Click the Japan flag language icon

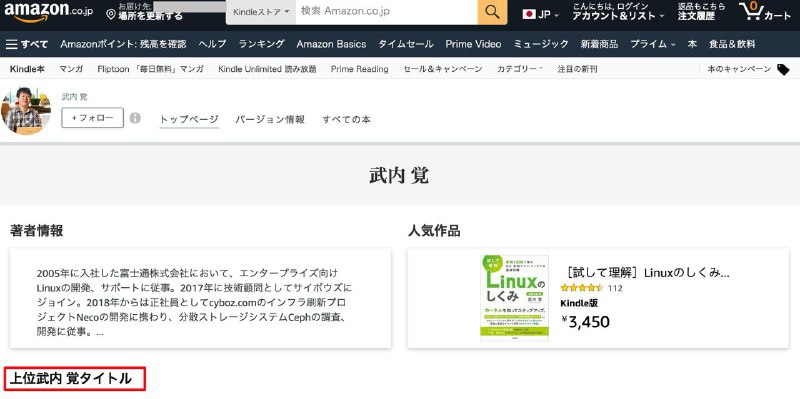tap(529, 14)
